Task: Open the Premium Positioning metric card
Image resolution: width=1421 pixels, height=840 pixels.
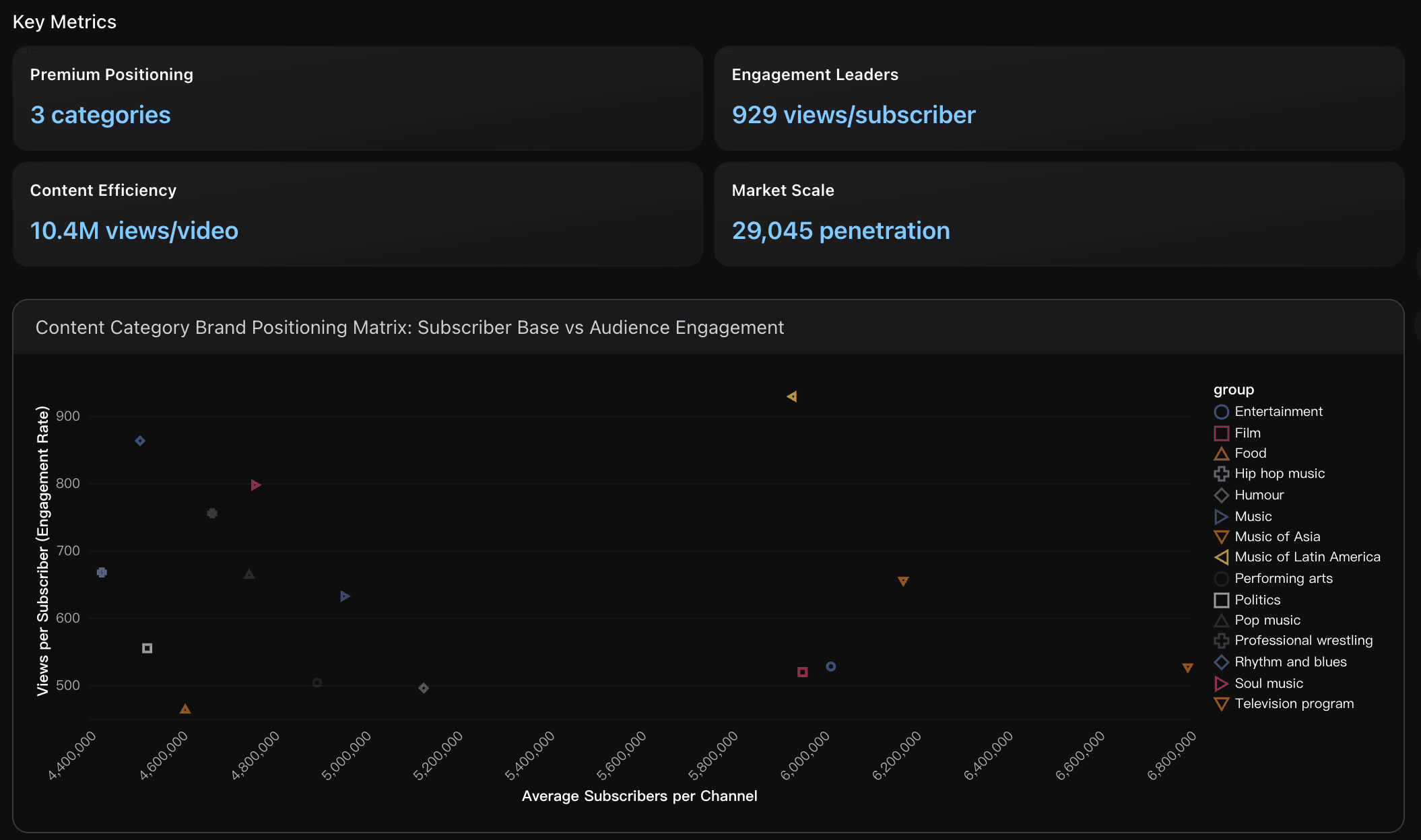Action: click(x=111, y=74)
